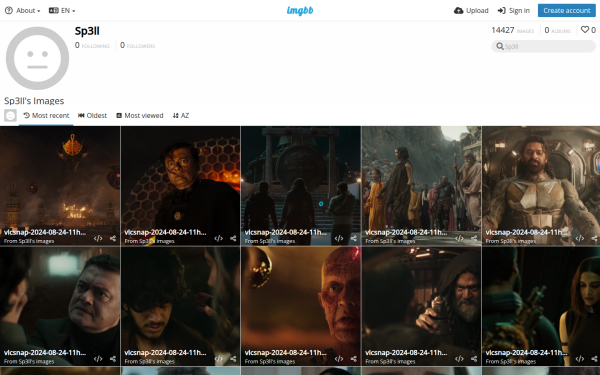Image resolution: width=600 pixels, height=375 pixels.
Task: Switch to the Most viewed tab
Action: point(140,116)
